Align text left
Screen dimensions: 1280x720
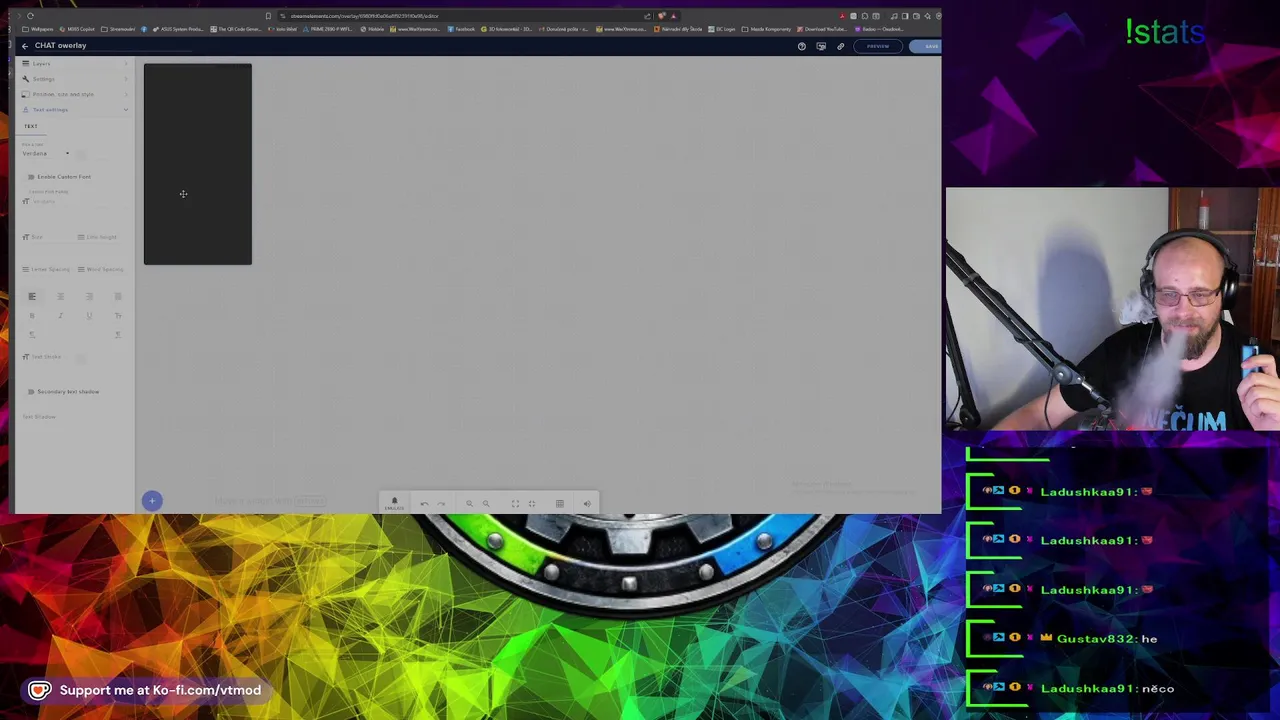[x=32, y=297]
